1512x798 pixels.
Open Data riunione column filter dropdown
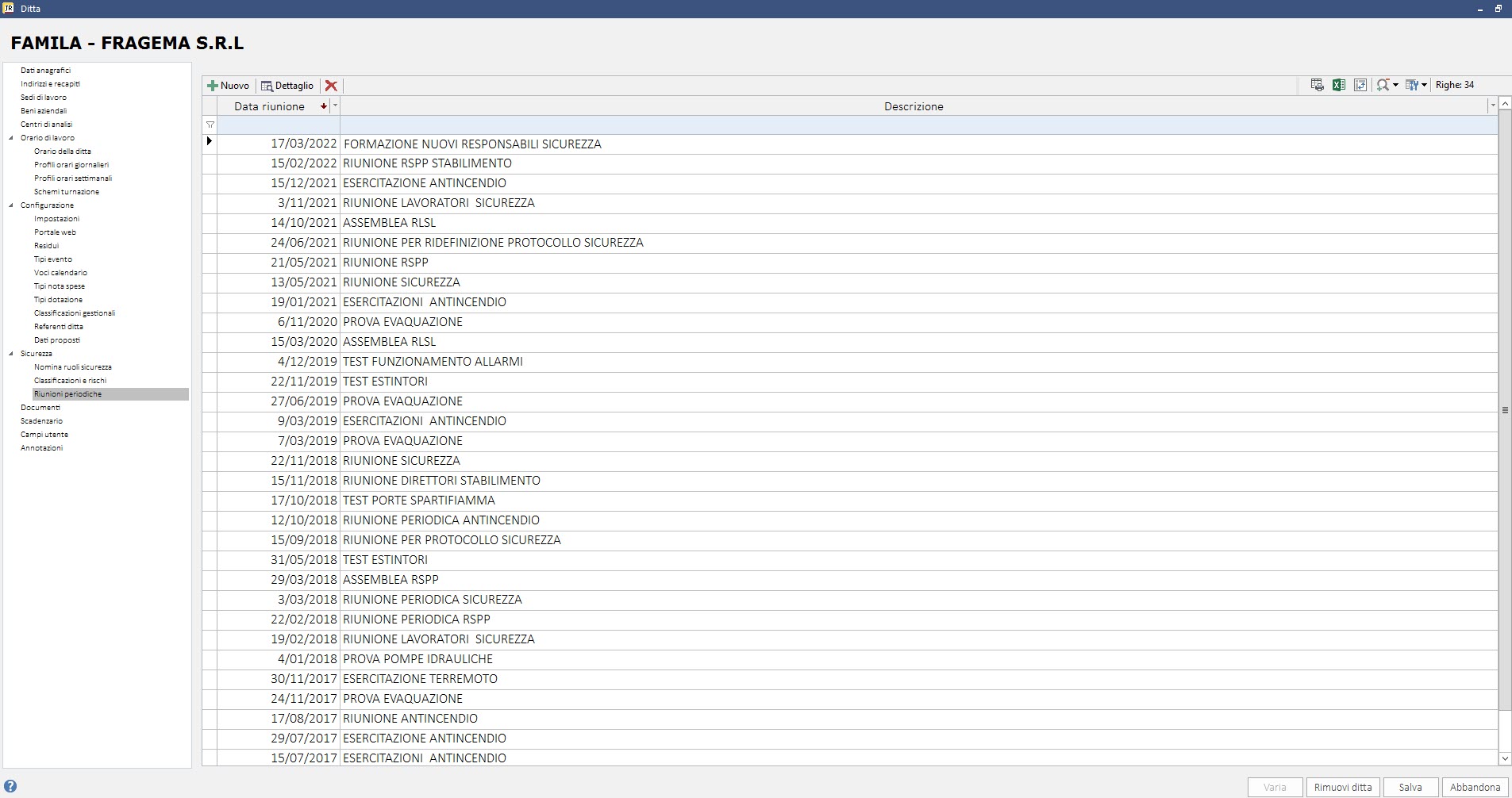click(335, 106)
